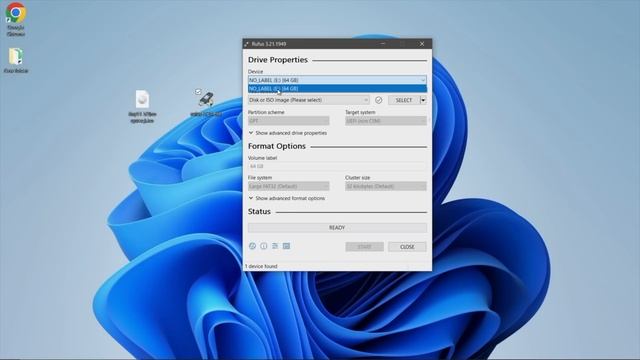The width and height of the screenshot is (640, 360).
Task: Click the Volume label input field
Action: point(337,166)
